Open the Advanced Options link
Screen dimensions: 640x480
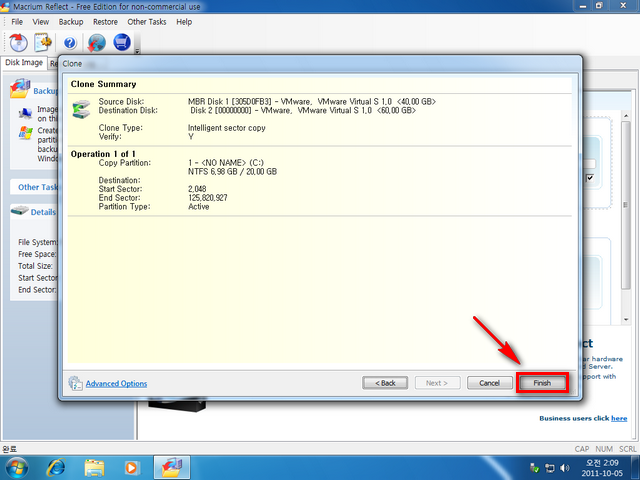[116, 384]
